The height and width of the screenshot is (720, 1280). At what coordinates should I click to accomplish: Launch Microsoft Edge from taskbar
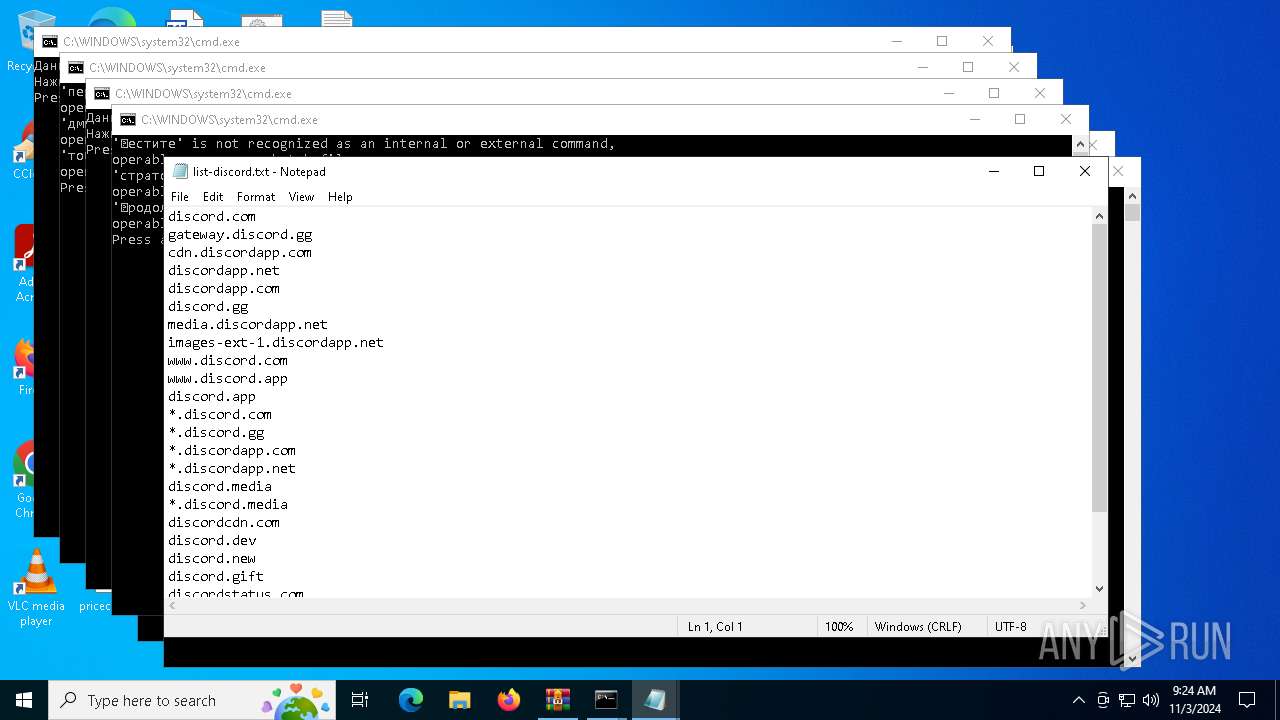411,700
